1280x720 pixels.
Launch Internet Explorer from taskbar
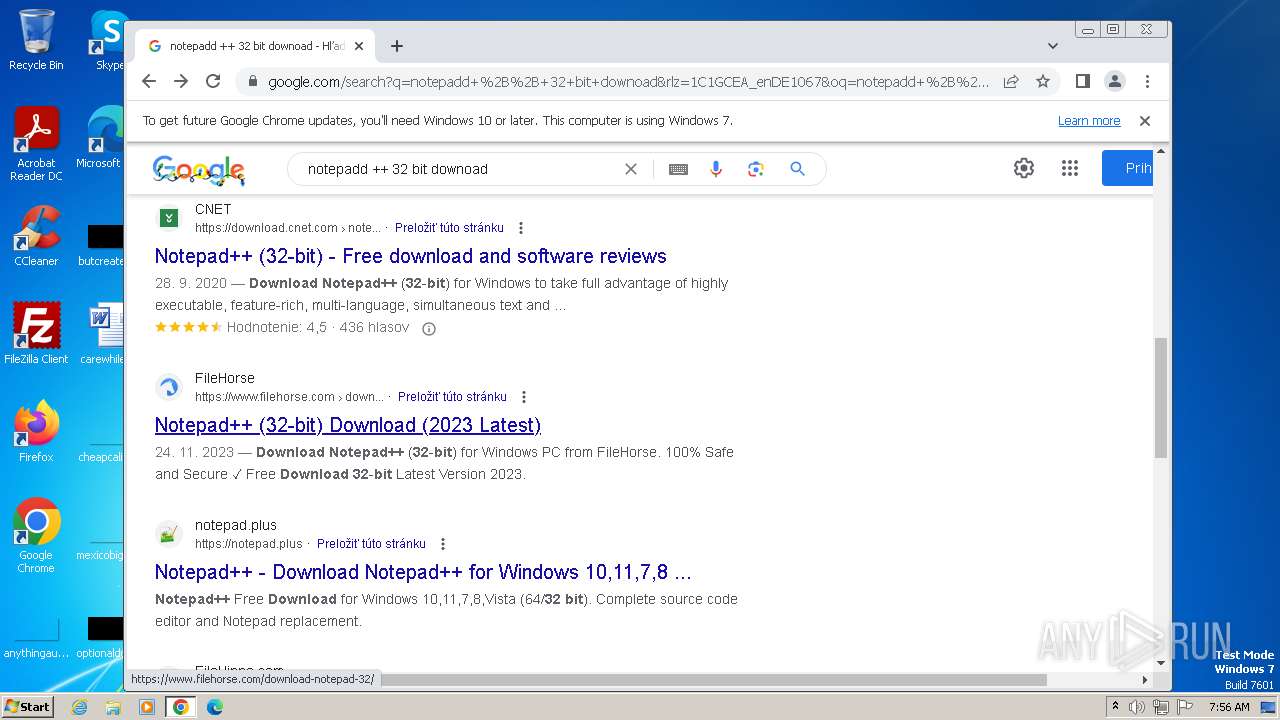click(x=80, y=707)
